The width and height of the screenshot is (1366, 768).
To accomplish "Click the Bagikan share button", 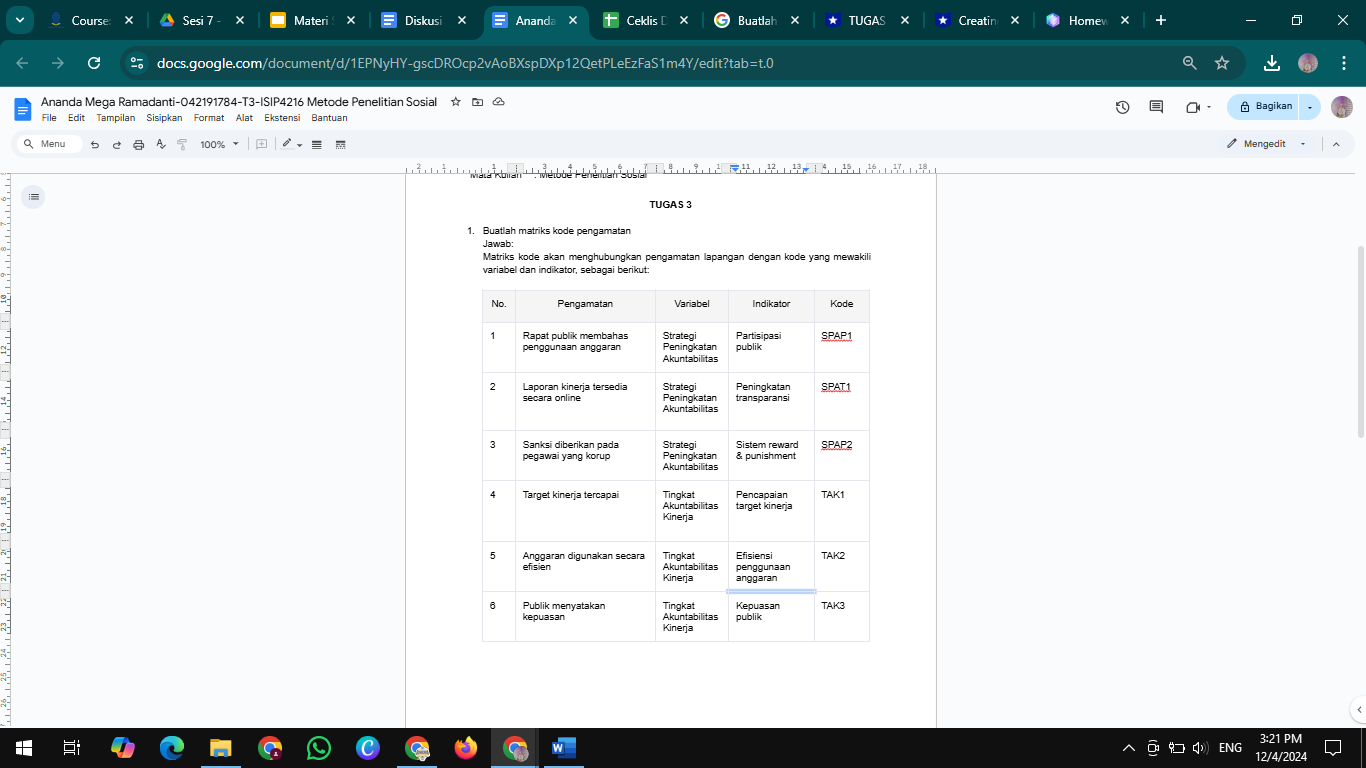I will pos(1264,107).
